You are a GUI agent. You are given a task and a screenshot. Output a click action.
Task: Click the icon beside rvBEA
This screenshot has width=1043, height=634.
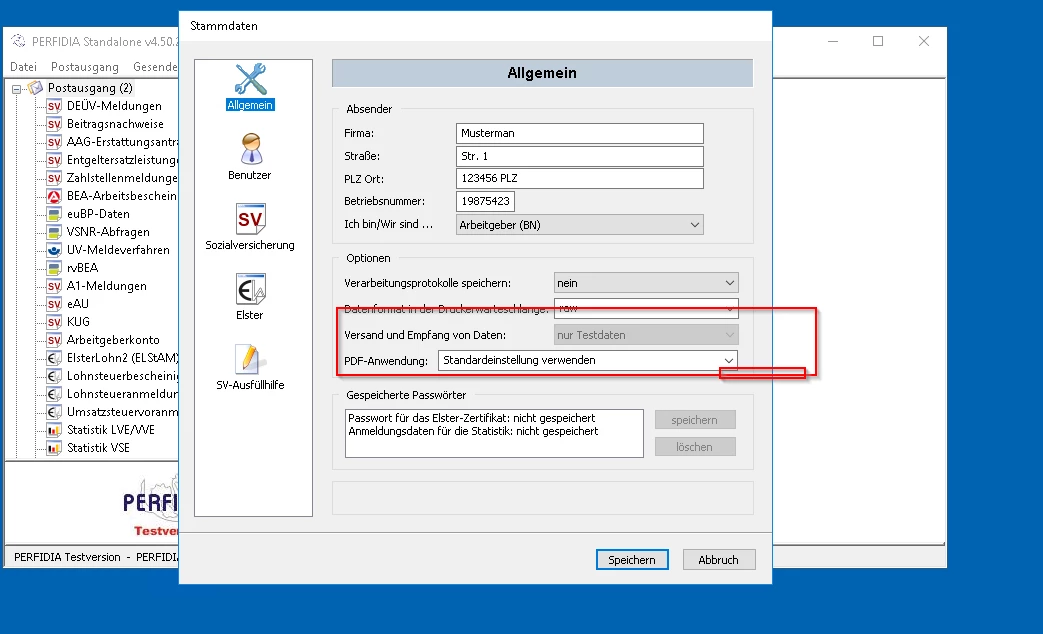[55, 268]
